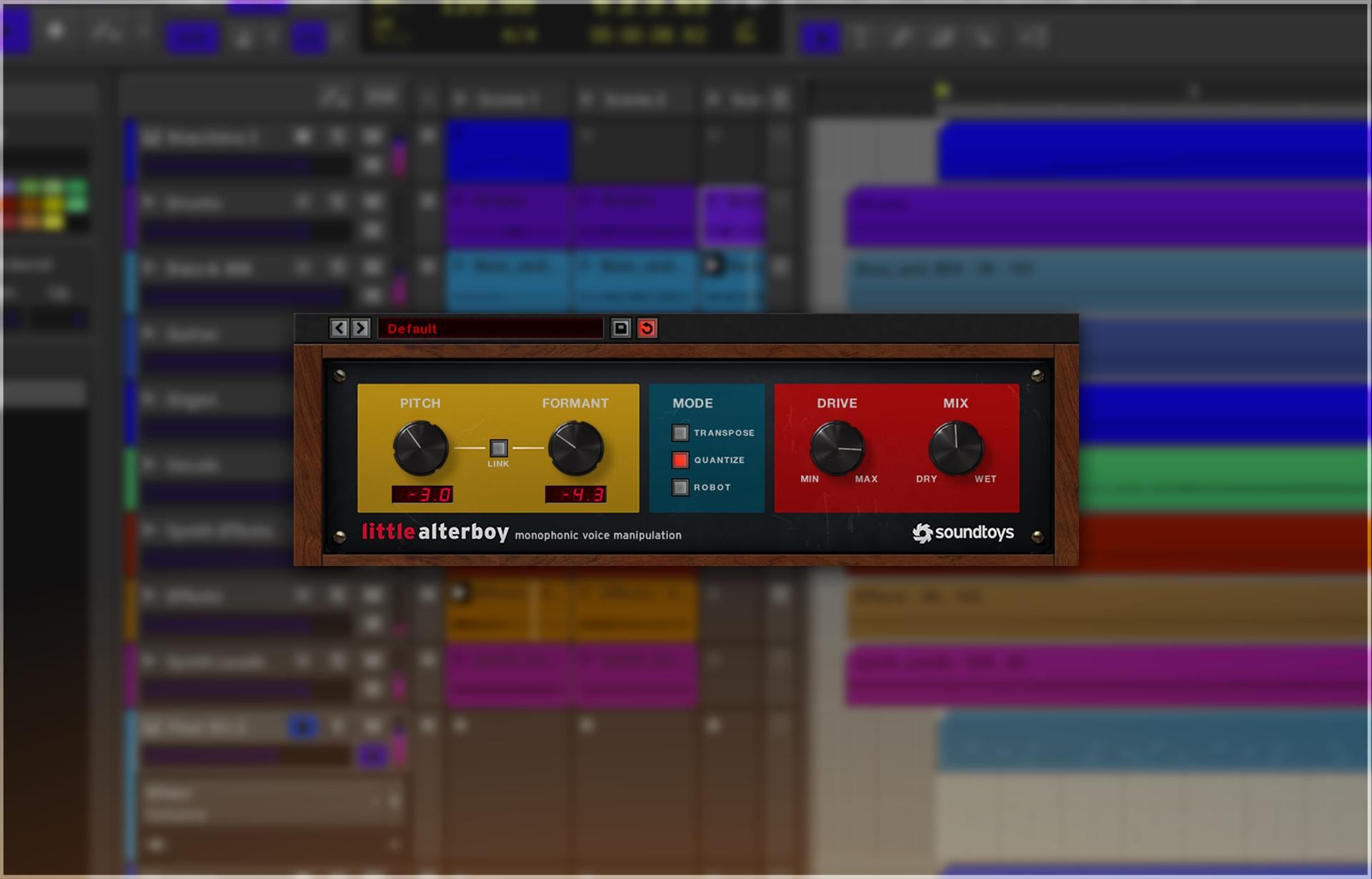
Task: Click the Formant knob
Action: coord(575,448)
